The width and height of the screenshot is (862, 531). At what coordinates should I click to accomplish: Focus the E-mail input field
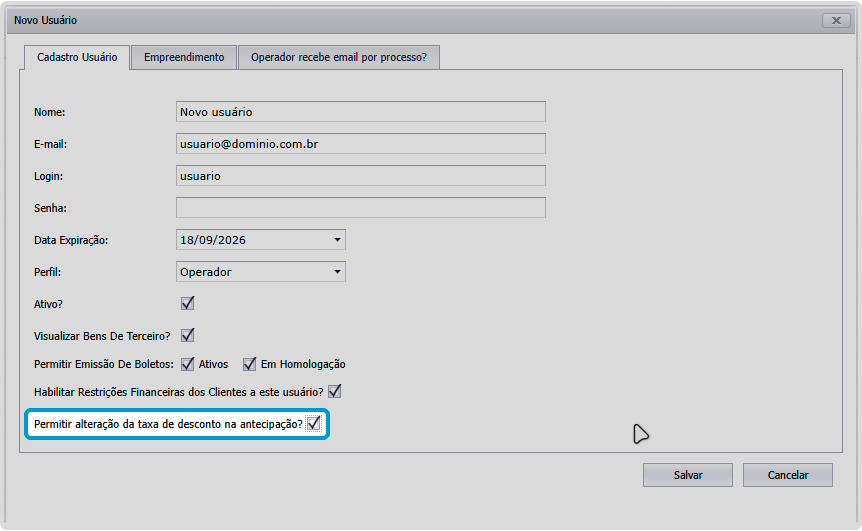point(360,144)
